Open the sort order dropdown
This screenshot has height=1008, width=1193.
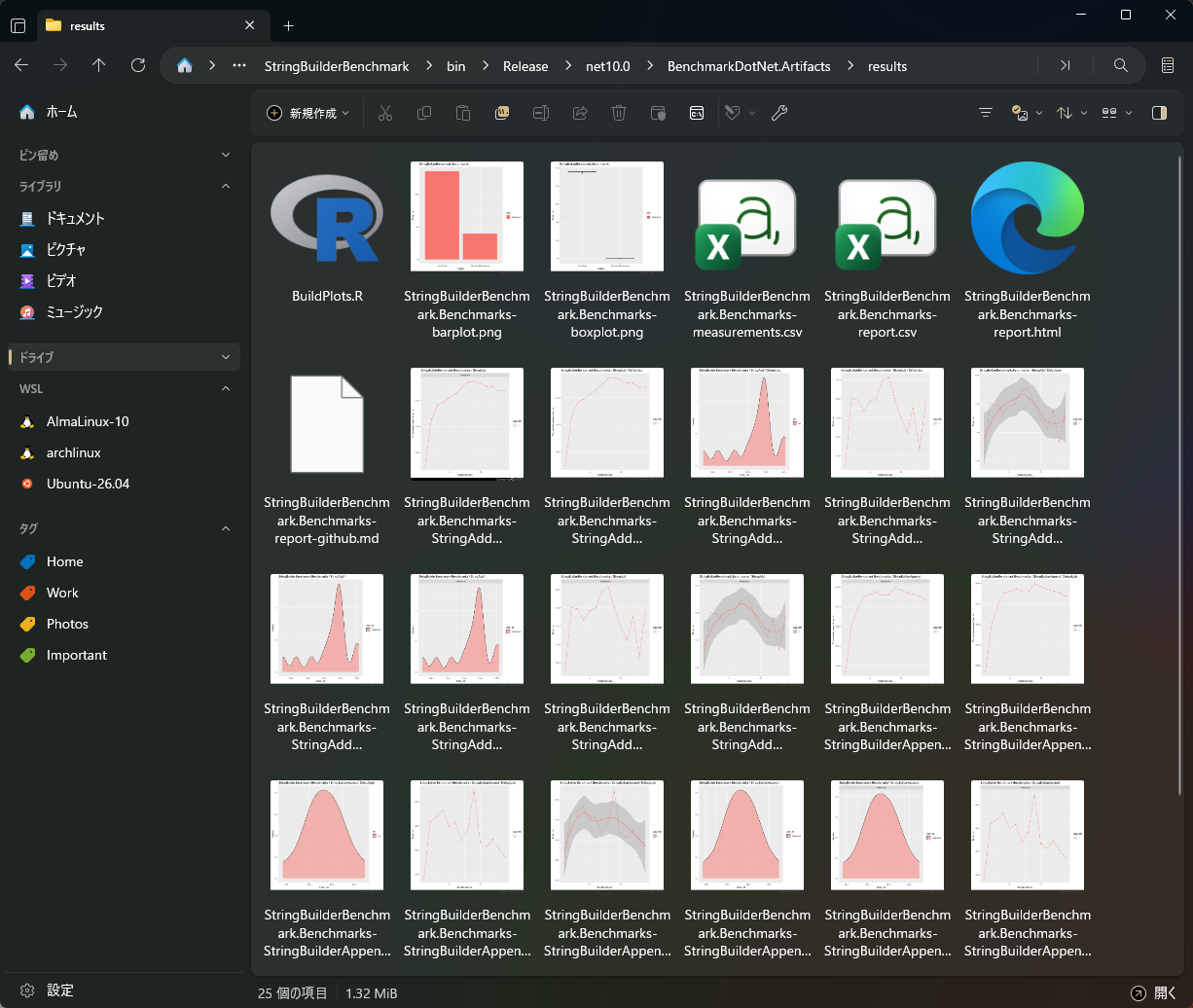1072,113
